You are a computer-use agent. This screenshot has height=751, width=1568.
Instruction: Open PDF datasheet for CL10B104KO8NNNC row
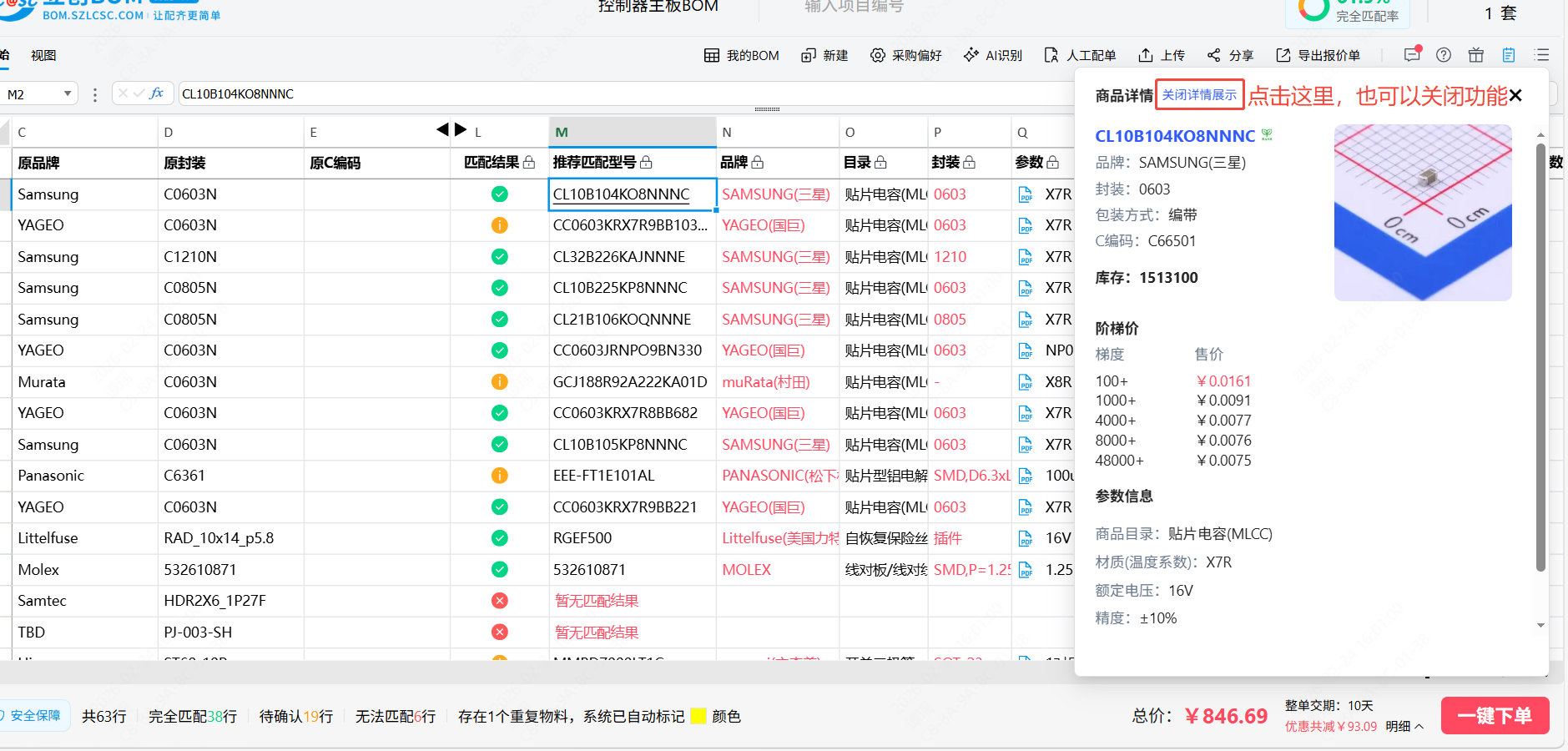pyautogui.click(x=1025, y=194)
